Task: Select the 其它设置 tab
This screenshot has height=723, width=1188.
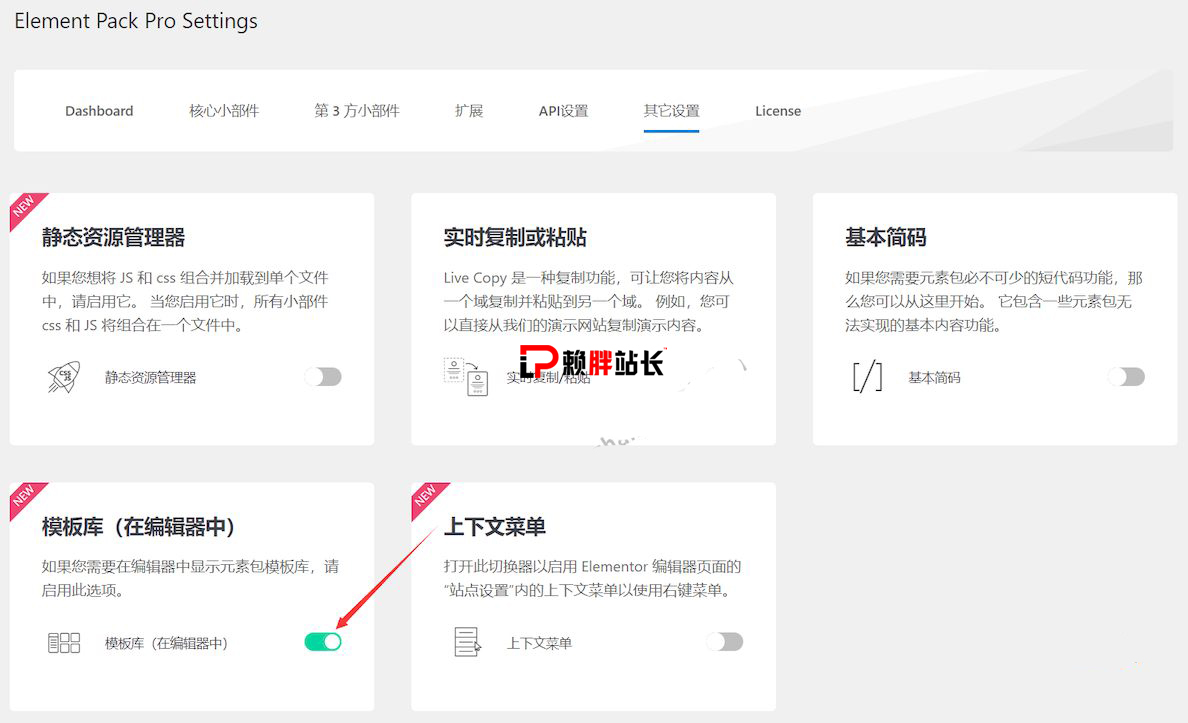Action: 671,111
